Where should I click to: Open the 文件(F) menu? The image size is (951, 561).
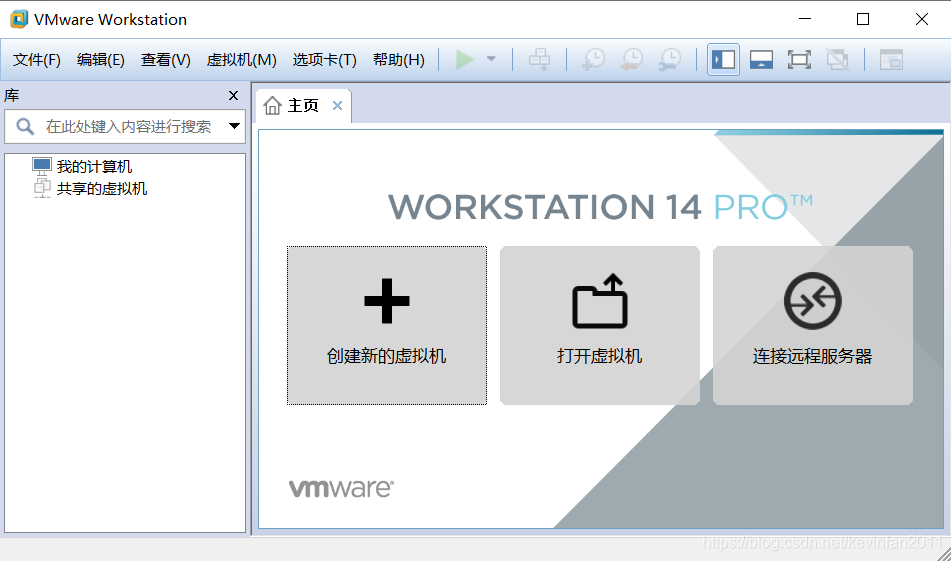pos(37,59)
